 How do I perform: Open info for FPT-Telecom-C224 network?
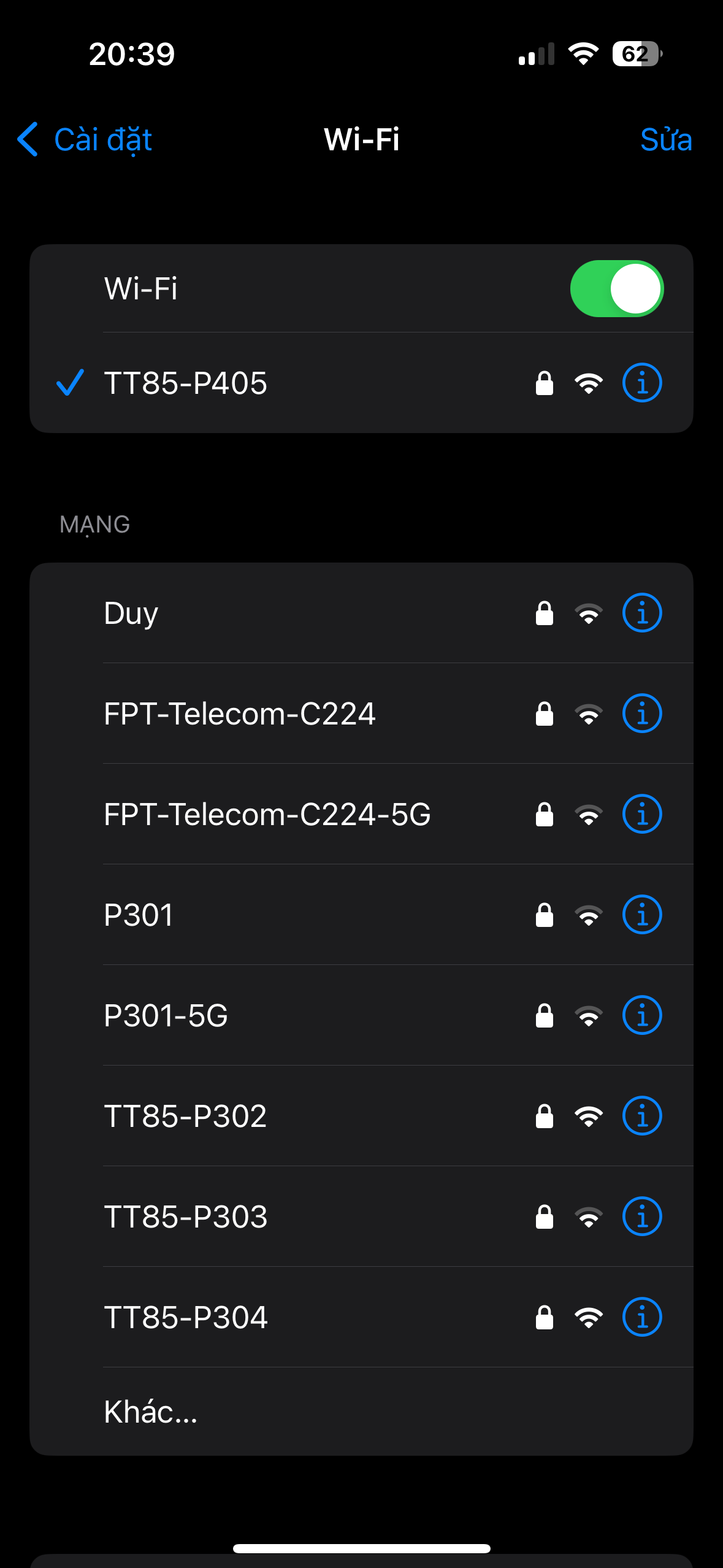[x=641, y=713]
